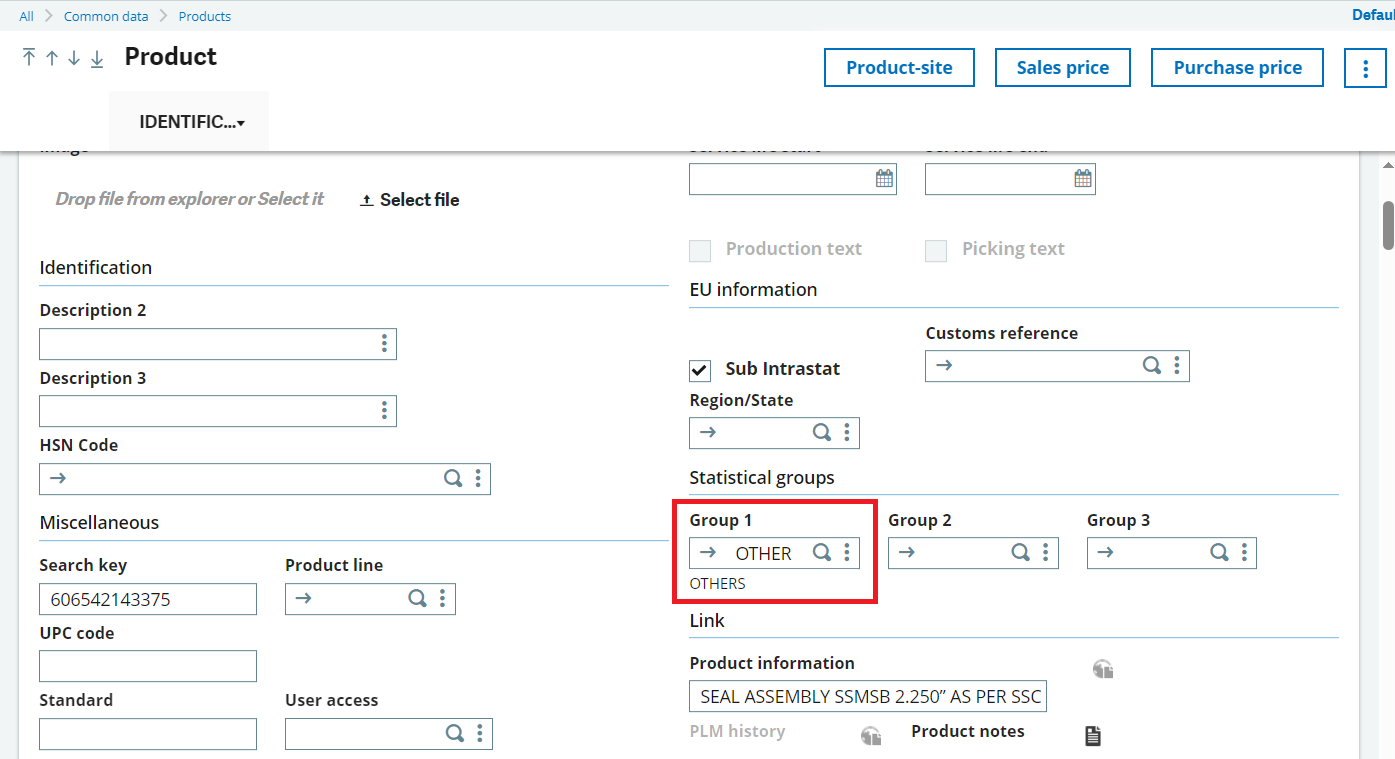Open the Group 1 field options menu

(x=846, y=552)
